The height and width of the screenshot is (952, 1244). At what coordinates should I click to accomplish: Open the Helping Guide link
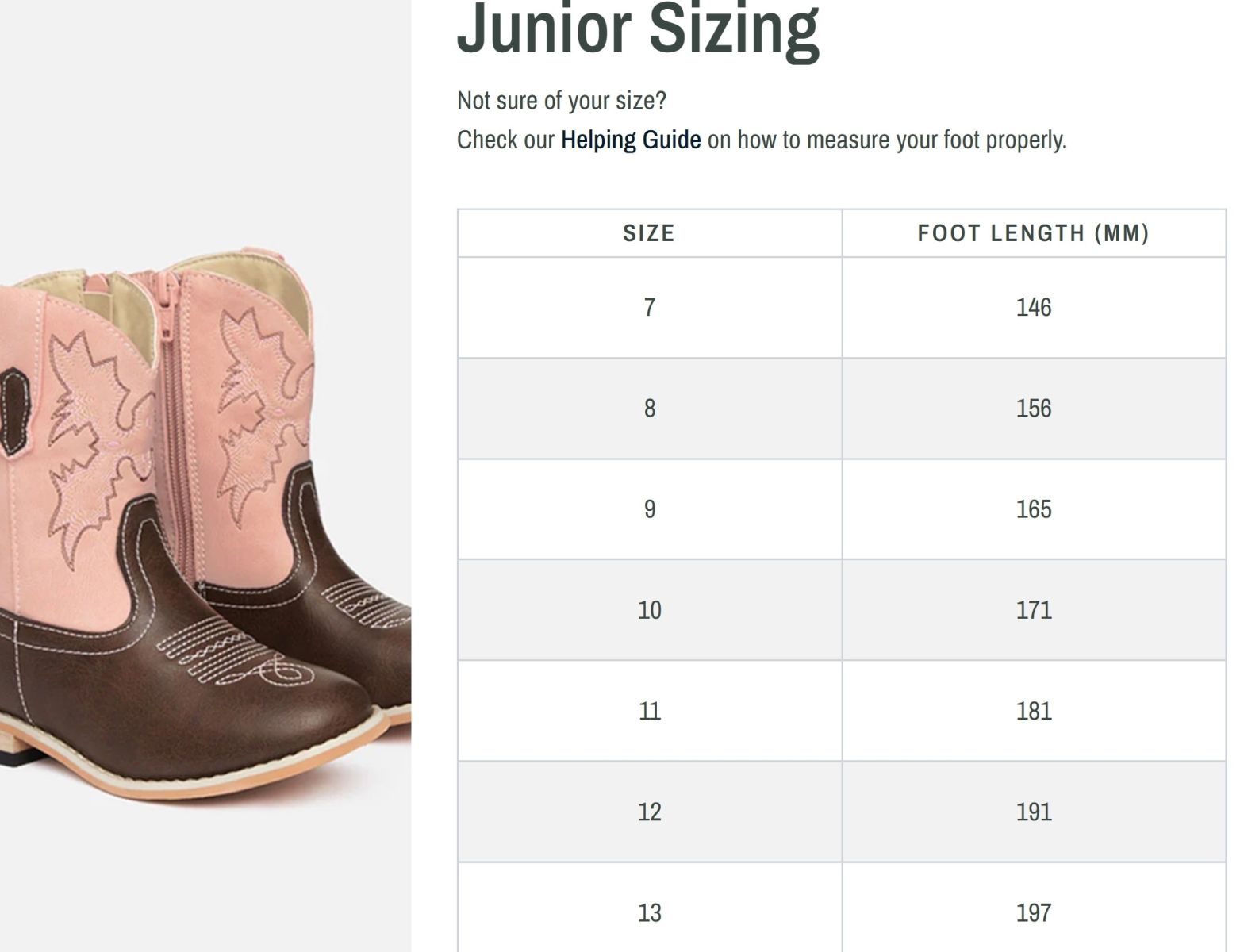pos(631,140)
